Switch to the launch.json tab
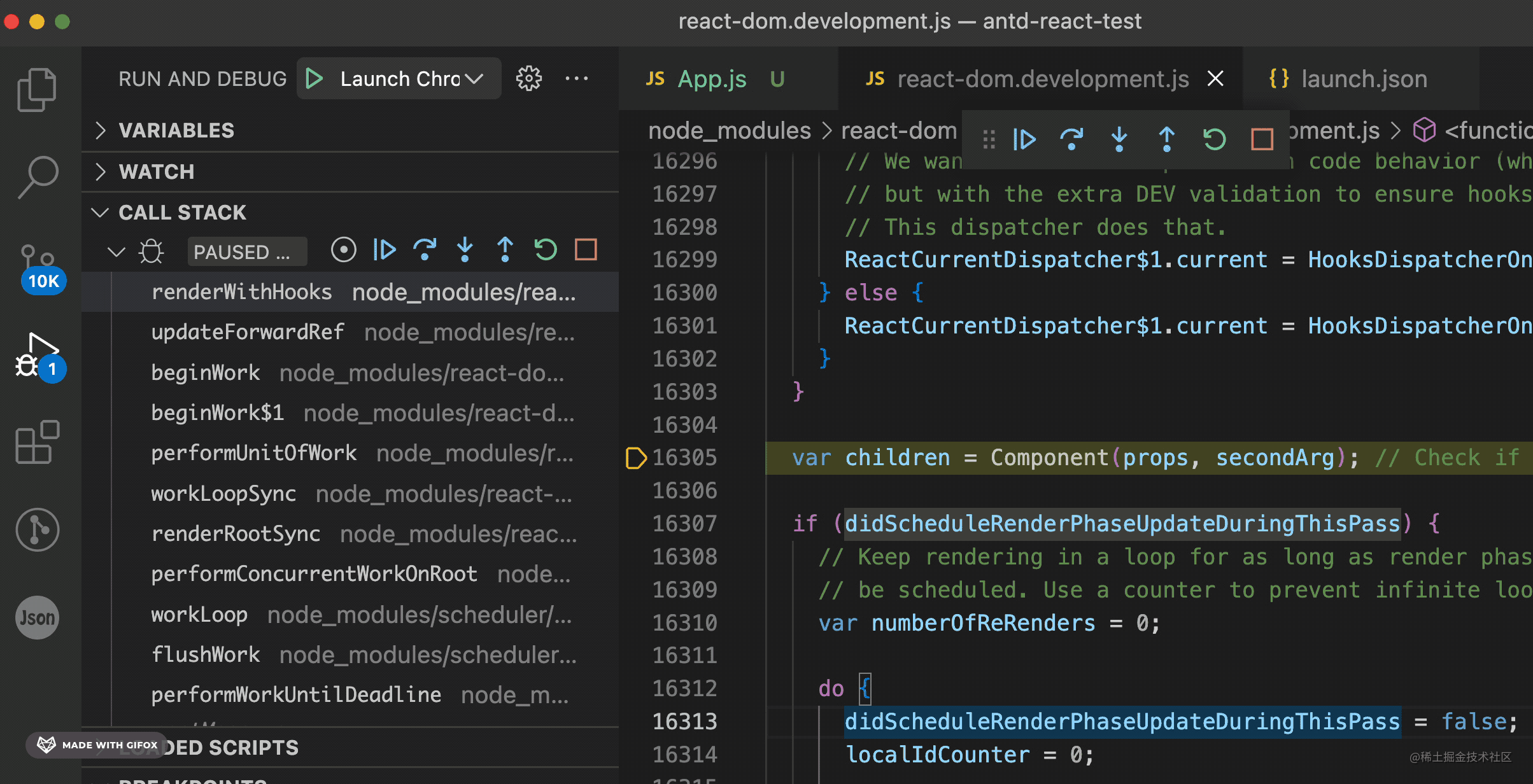Screen dimensions: 1533x784 (1363, 79)
